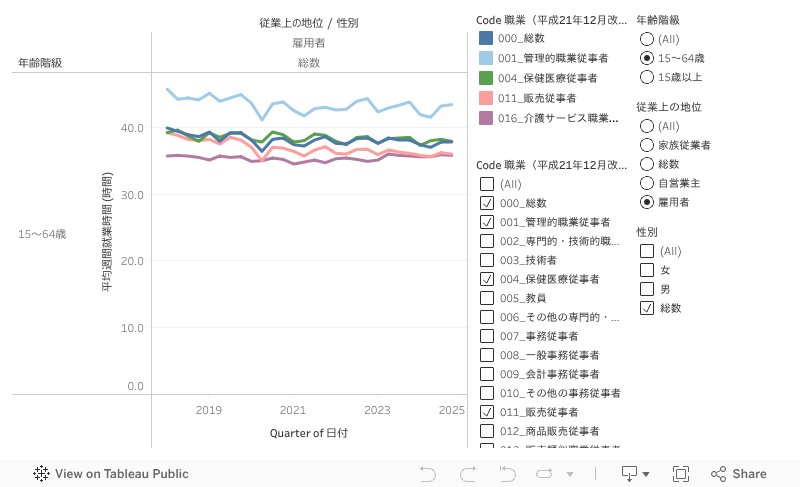
Task: Check the 003_技術者 checkbox
Action: [x=487, y=260]
